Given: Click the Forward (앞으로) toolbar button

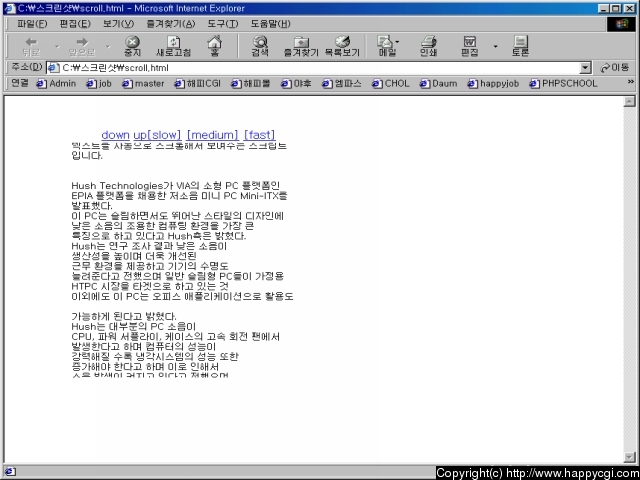Looking at the screenshot, I should 82,46.
